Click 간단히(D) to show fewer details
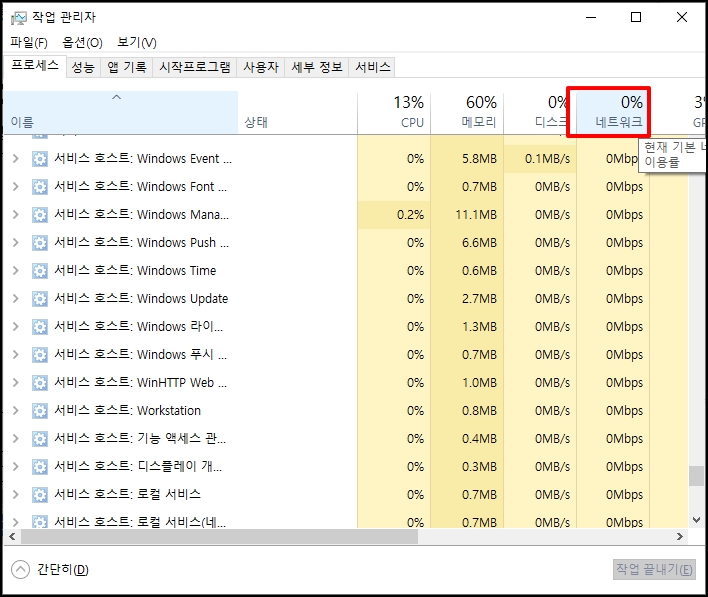Screen dimensions: 708x597 [50, 569]
